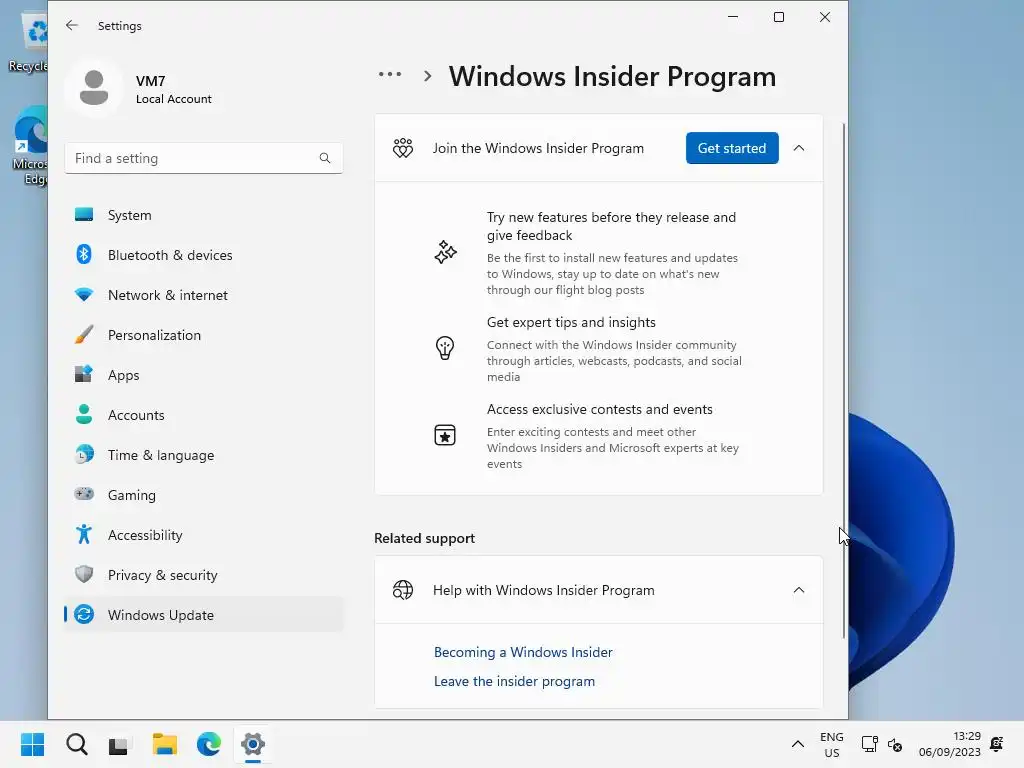1024x768 pixels.
Task: Open File Explorer from the taskbar
Action: [165, 744]
